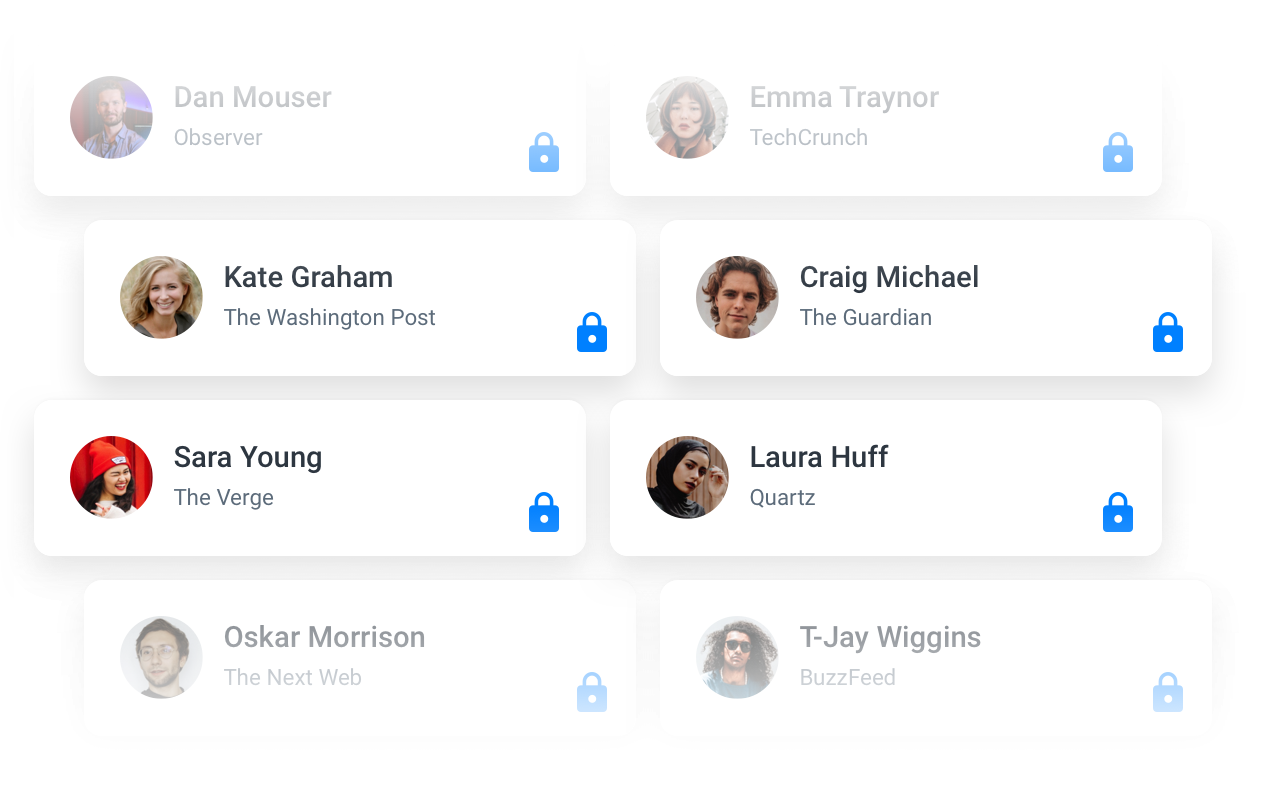The image size is (1262, 796).
Task: Click the Craig Michael name text
Action: [889, 277]
